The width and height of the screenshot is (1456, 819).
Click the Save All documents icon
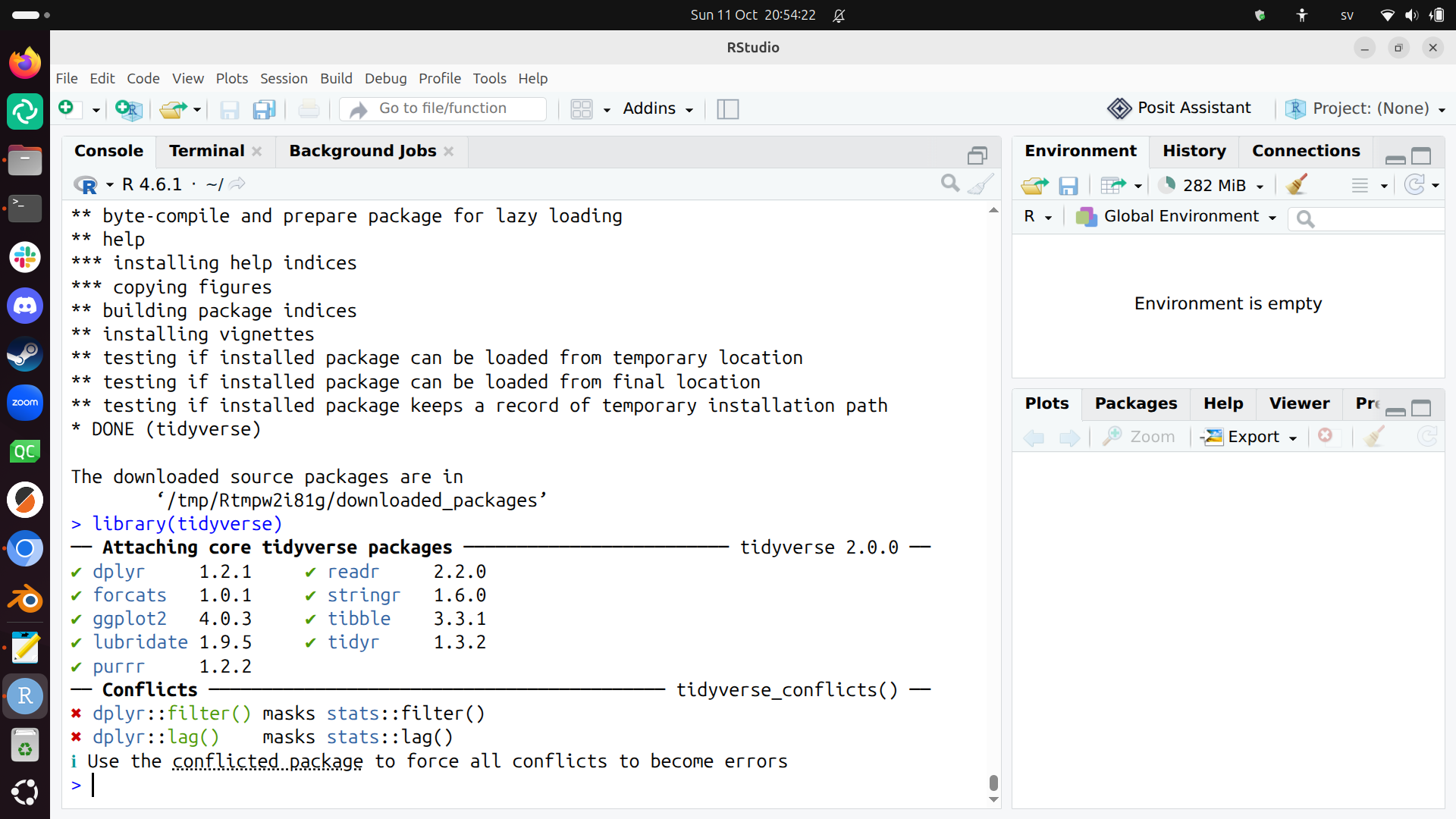[264, 109]
